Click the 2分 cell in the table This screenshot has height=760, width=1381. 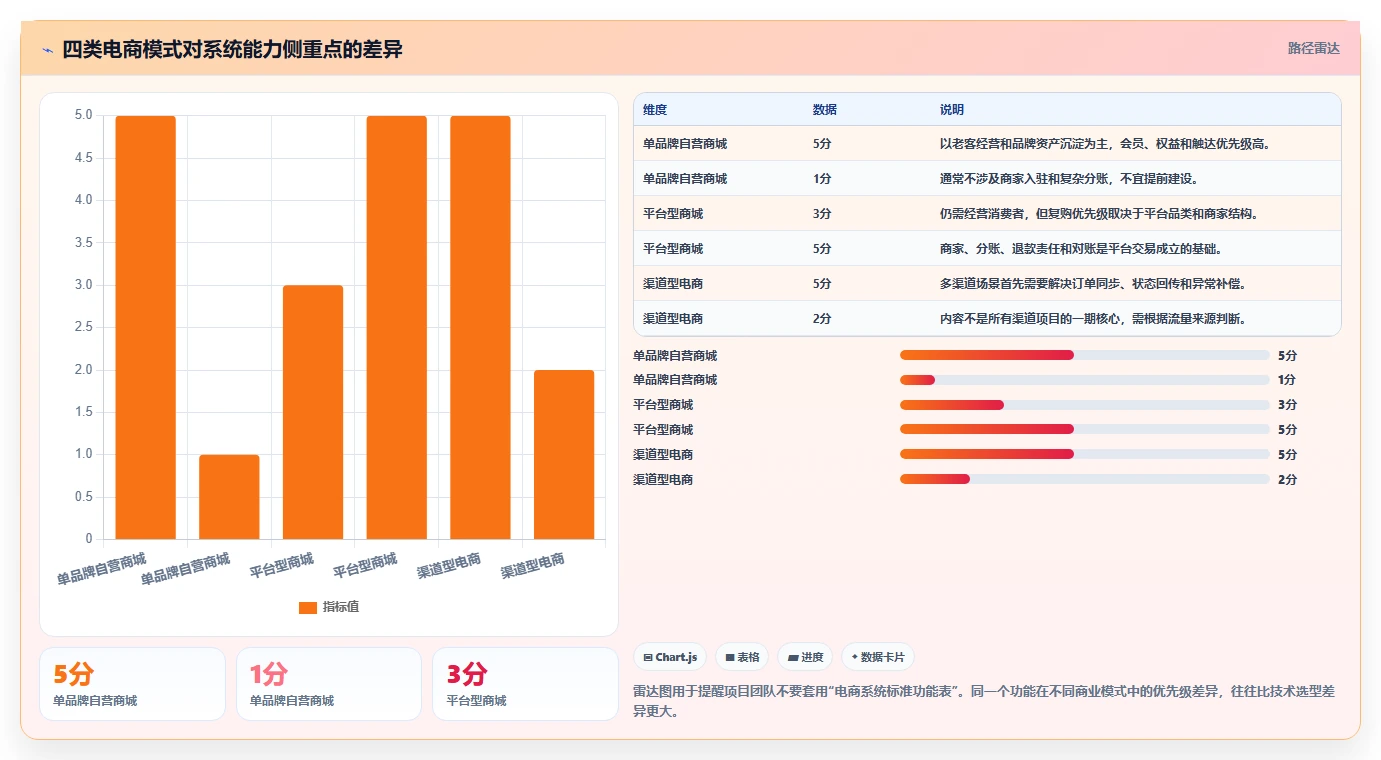[x=822, y=319]
